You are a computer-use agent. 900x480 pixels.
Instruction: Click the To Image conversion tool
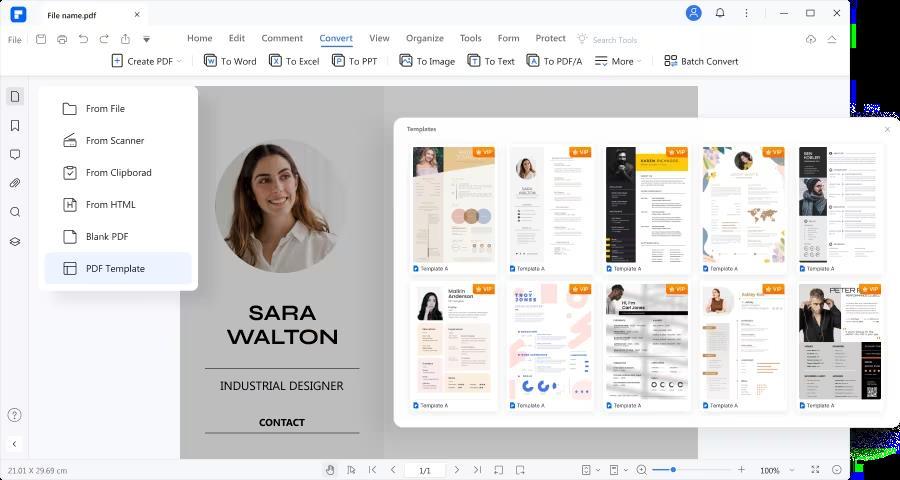406,61
